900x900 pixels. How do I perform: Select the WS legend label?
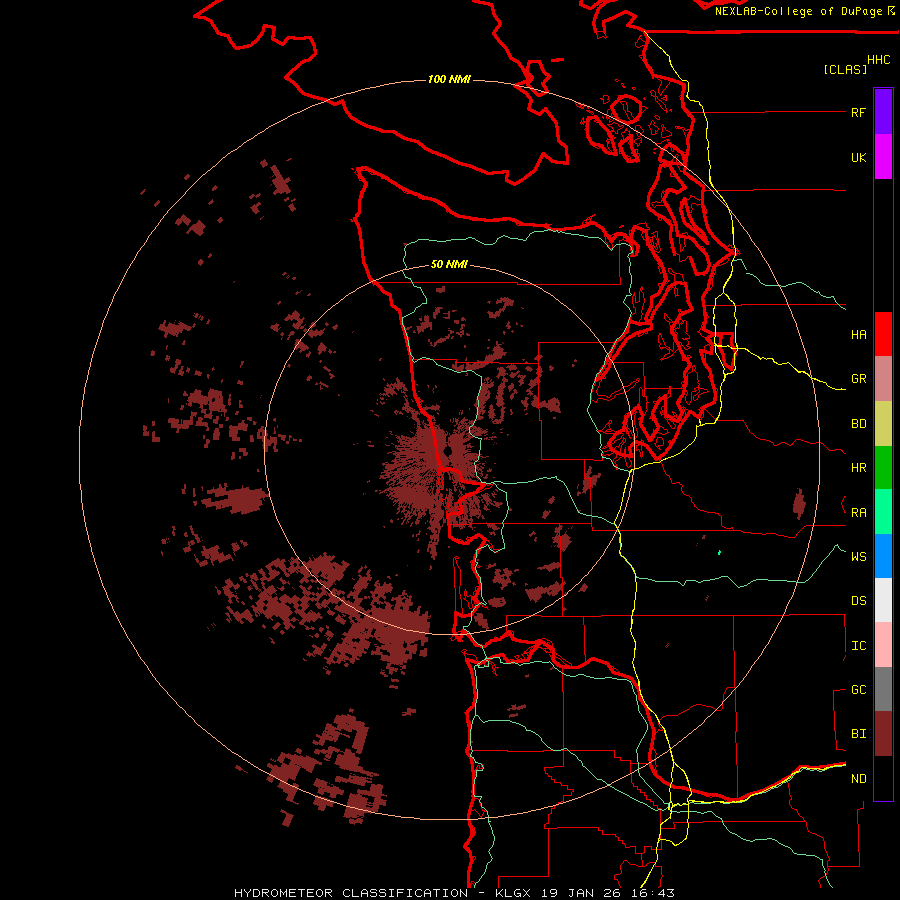click(858, 557)
